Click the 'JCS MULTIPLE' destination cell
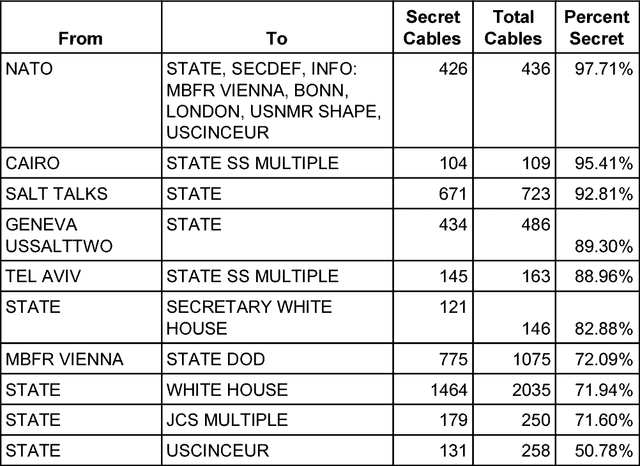 click(x=228, y=422)
